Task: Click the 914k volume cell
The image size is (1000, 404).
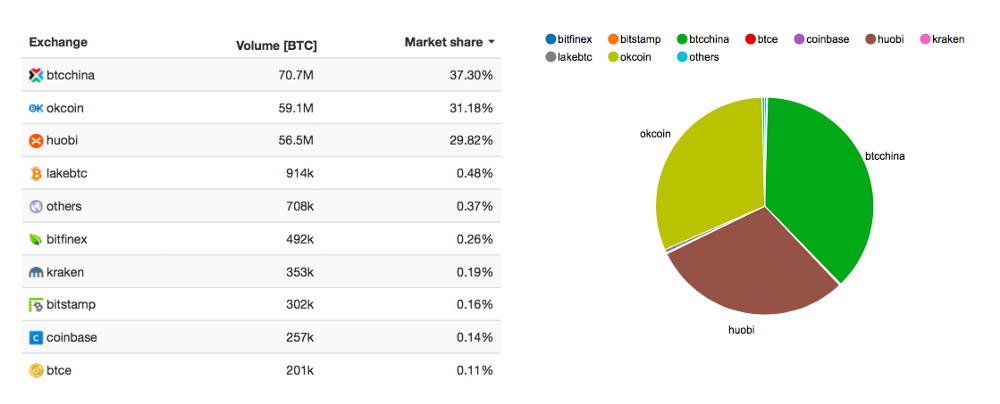Action: click(300, 174)
